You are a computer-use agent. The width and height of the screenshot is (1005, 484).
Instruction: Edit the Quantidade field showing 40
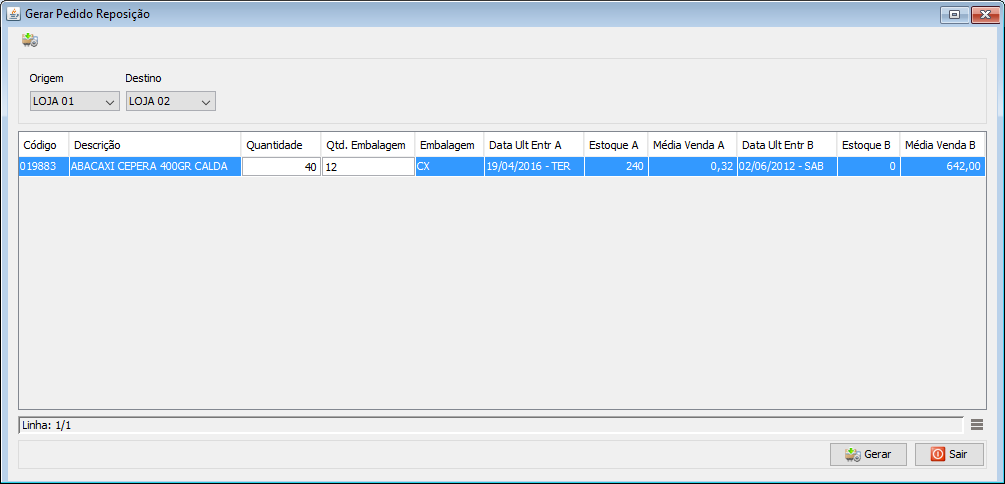(280, 168)
